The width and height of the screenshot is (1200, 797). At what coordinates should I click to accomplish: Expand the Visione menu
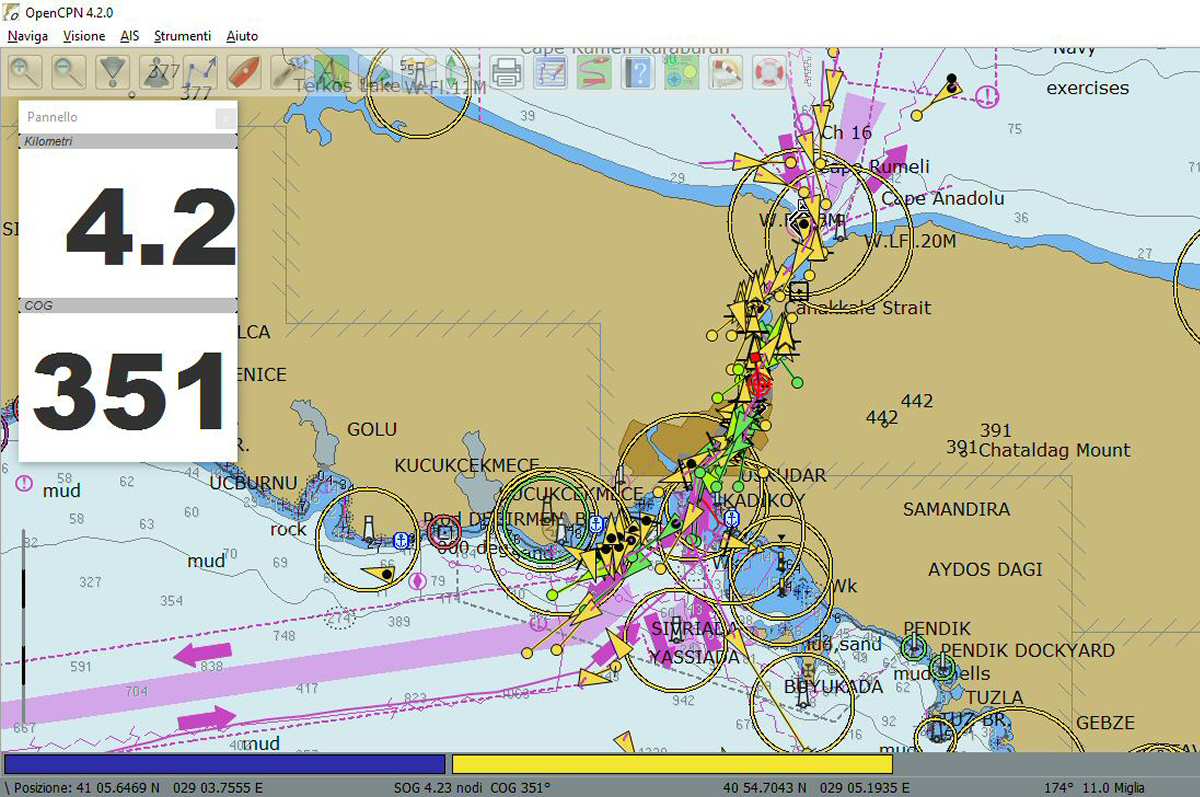click(x=83, y=36)
